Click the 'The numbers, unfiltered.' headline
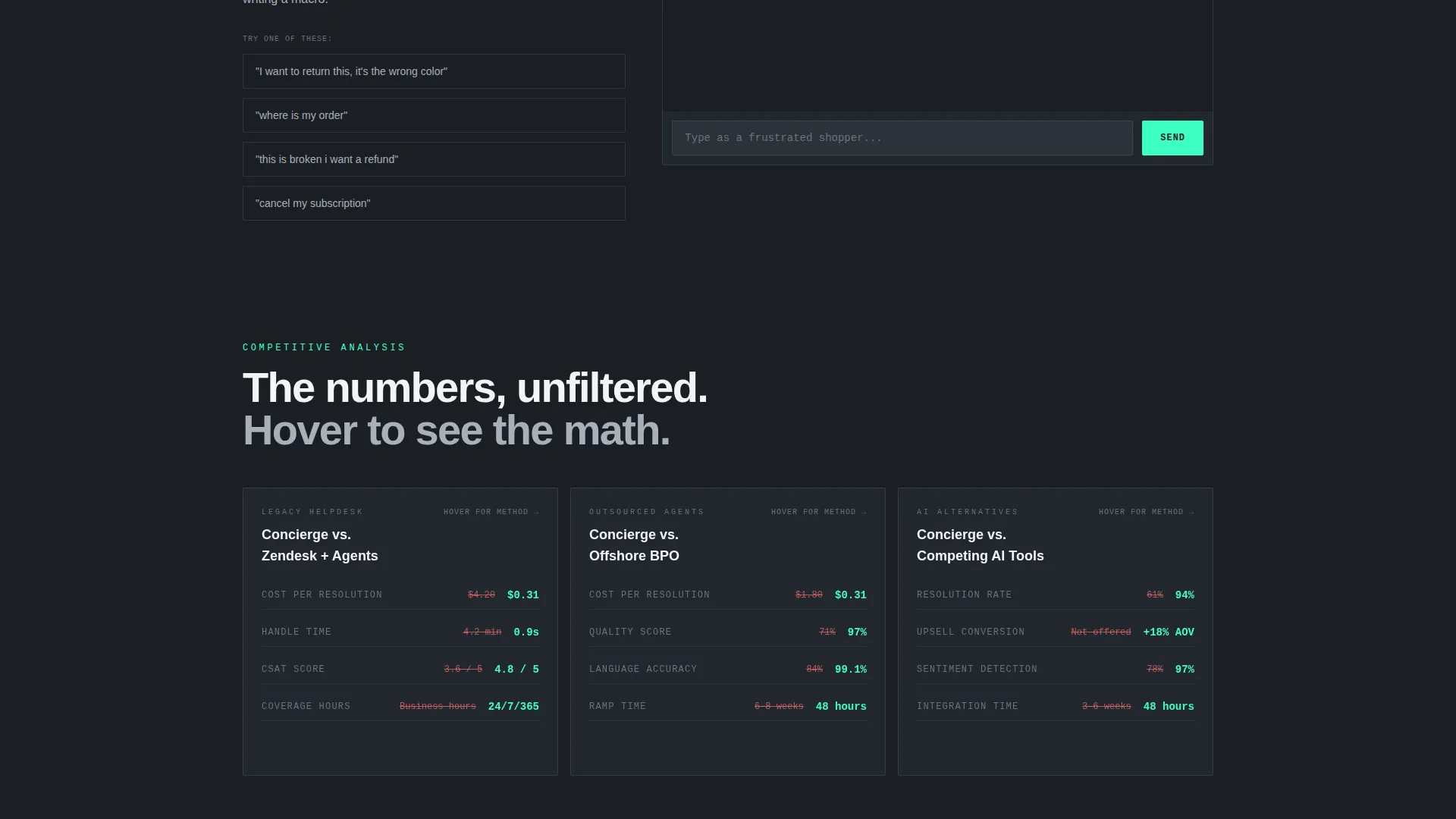The height and width of the screenshot is (819, 1456). (x=475, y=388)
